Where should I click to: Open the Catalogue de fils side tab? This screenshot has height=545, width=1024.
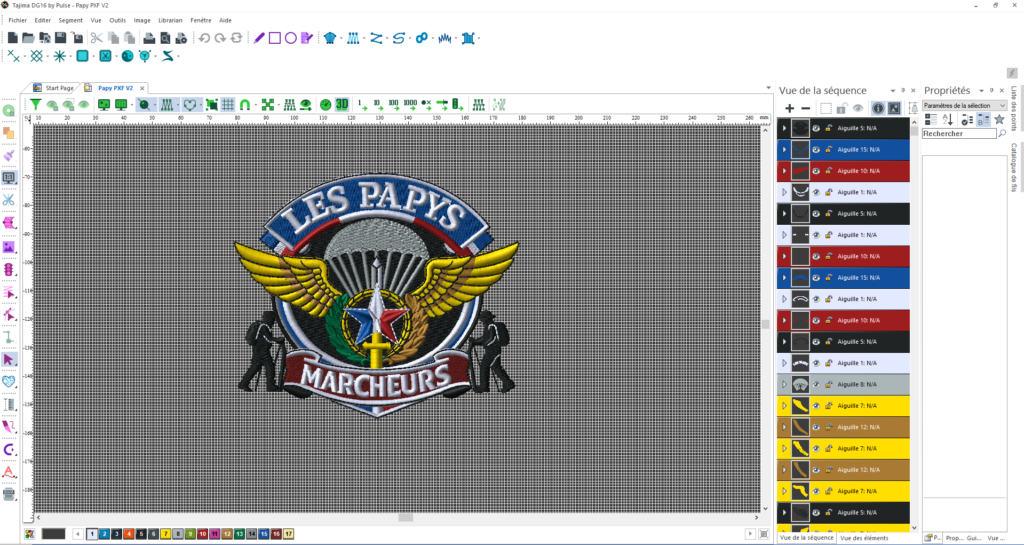pyautogui.click(x=1014, y=168)
